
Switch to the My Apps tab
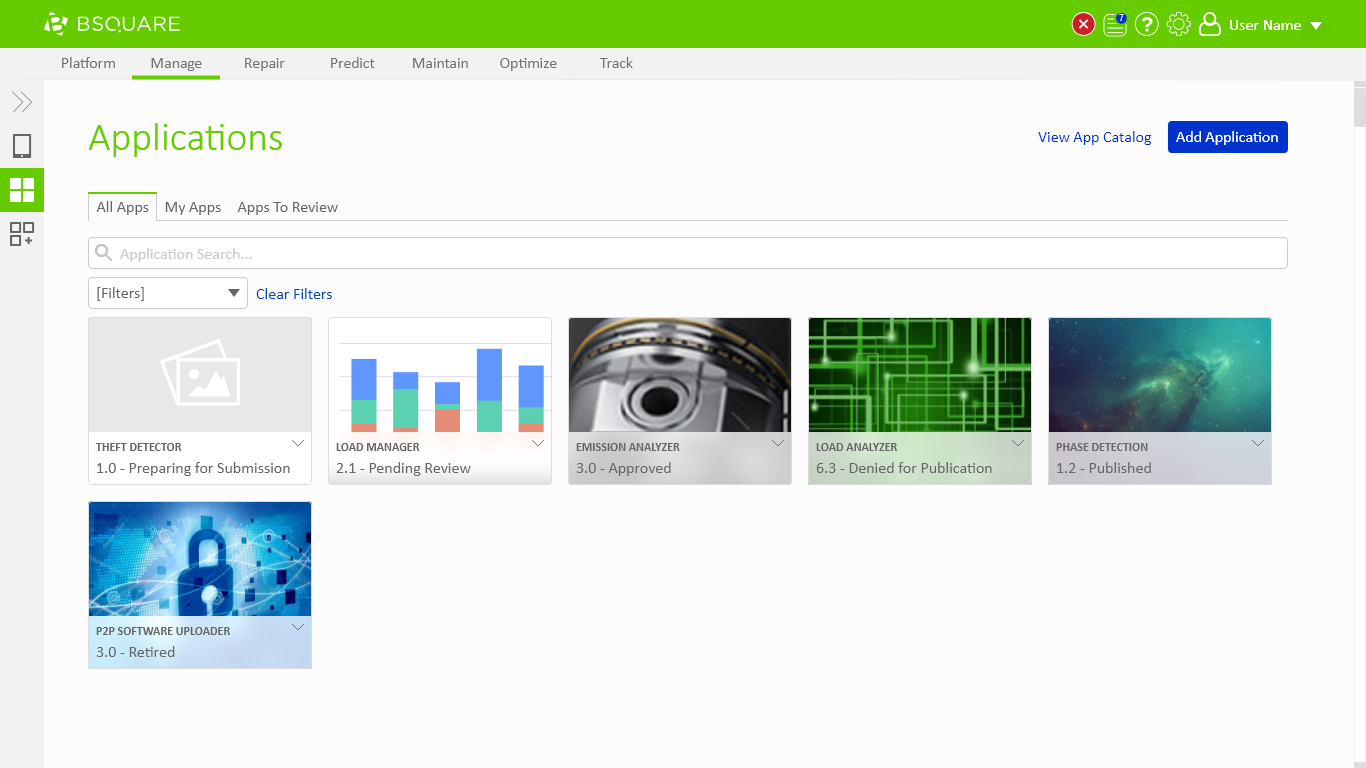(193, 207)
